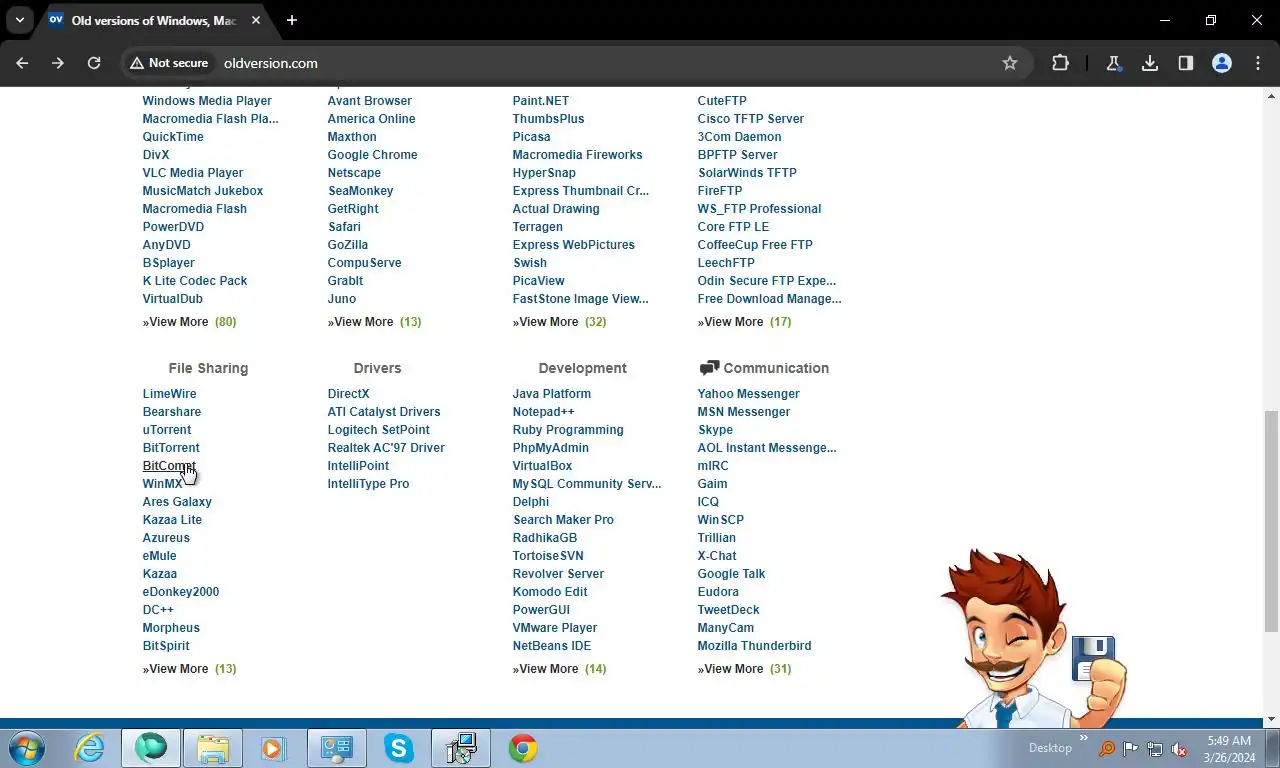Click the cartoon mascot with floppy disk

click(1033, 640)
